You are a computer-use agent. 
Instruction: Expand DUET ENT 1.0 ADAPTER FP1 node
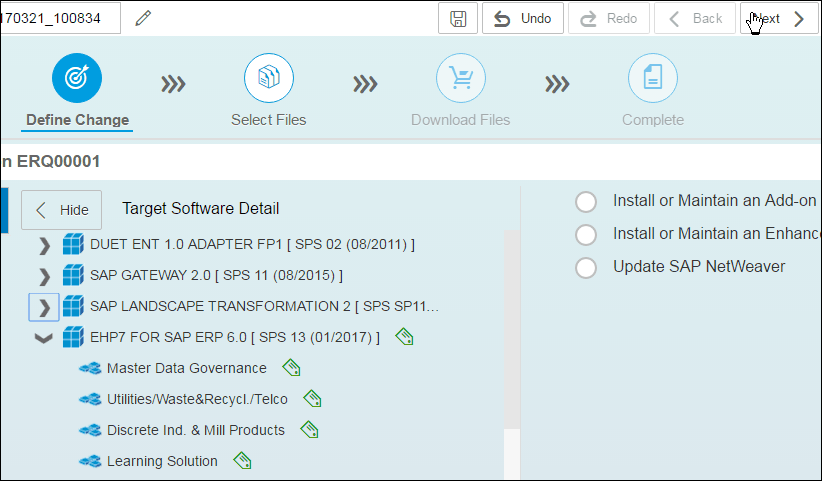(x=44, y=245)
